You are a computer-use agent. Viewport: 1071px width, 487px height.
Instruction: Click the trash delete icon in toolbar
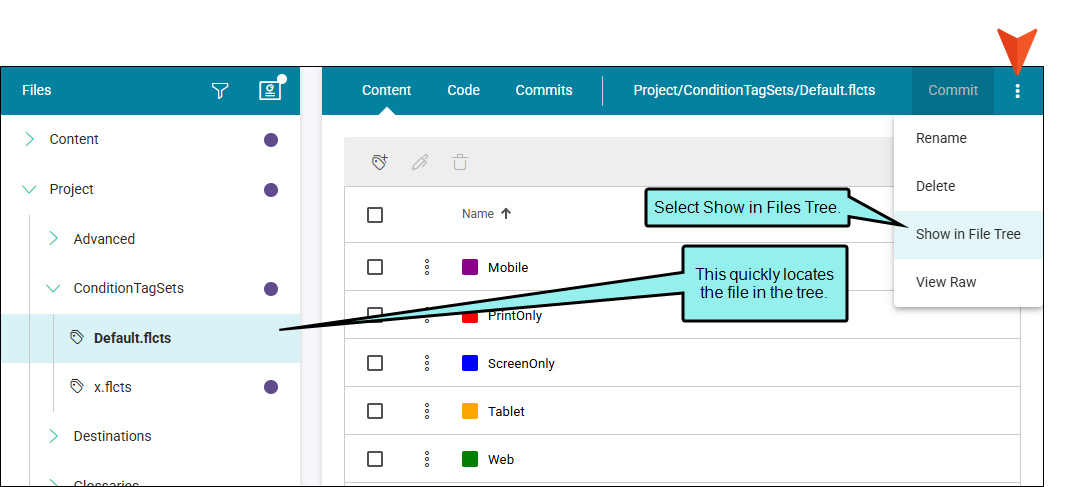[x=460, y=162]
